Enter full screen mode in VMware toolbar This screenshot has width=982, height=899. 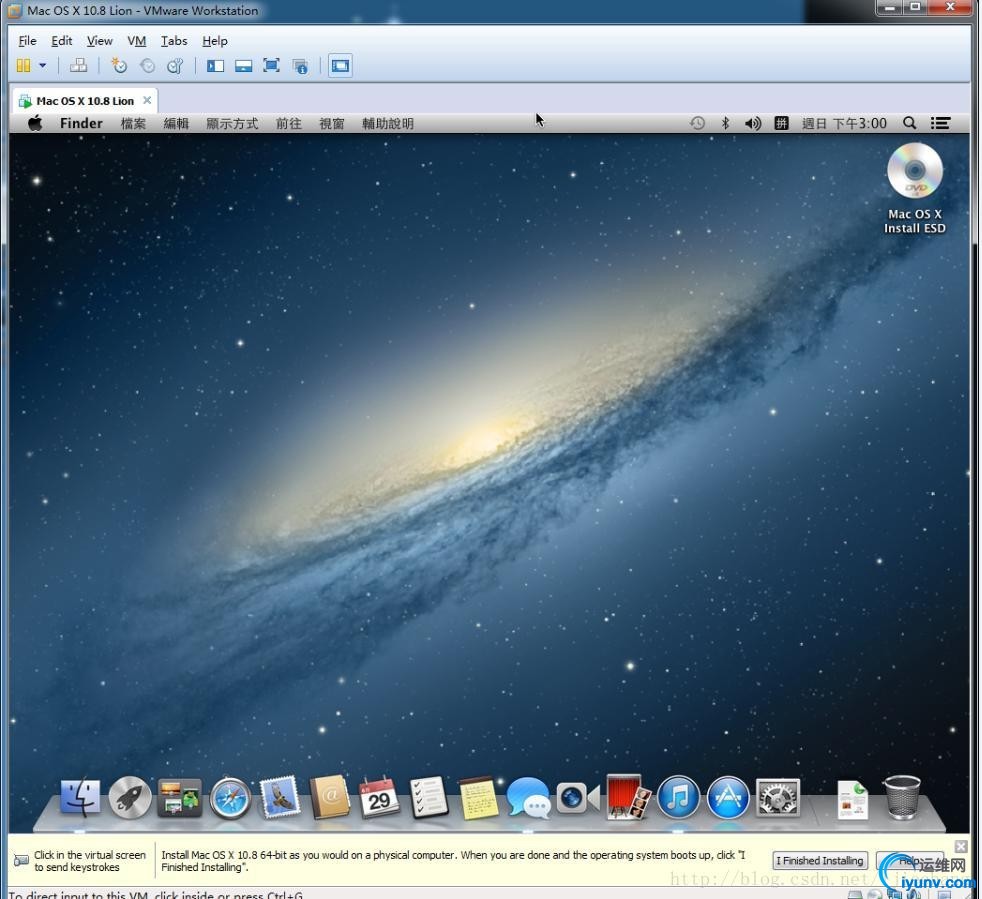pos(271,65)
